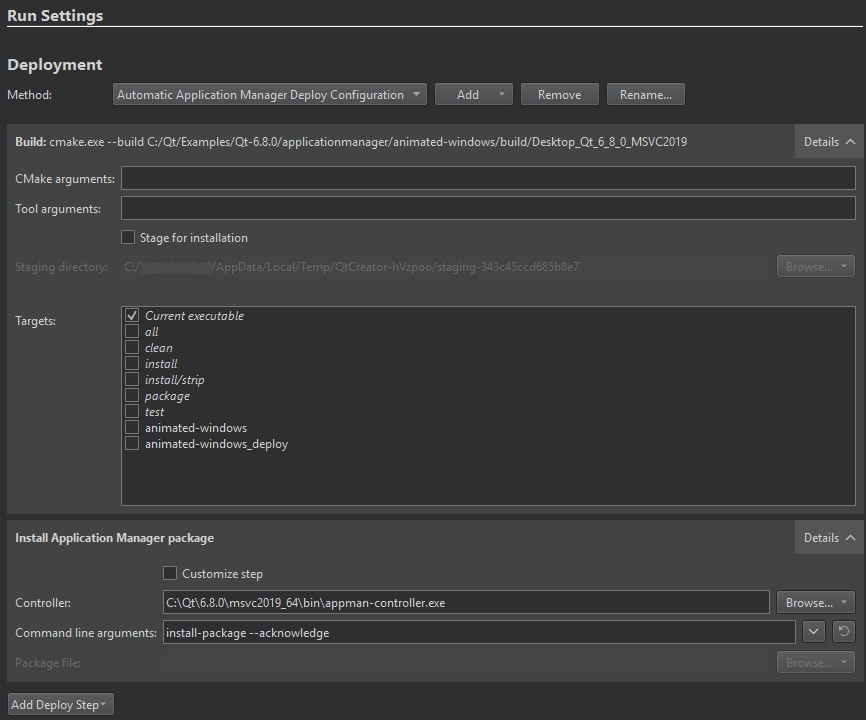
Task: Reset command line arguments to default
Action: [844, 632]
